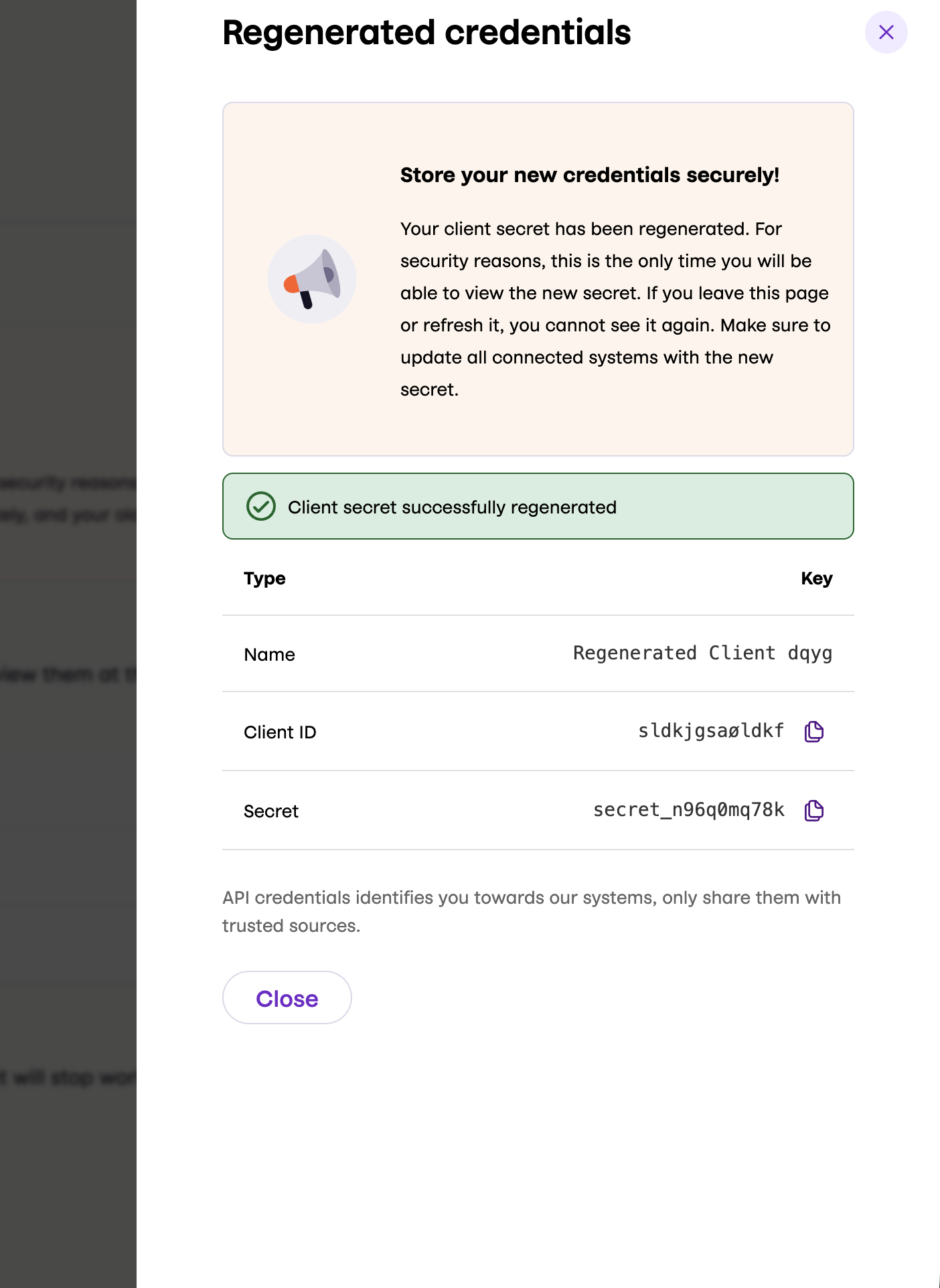Copy the Client ID to clipboard
Viewport: 940px width, 1288px height.
[813, 732]
